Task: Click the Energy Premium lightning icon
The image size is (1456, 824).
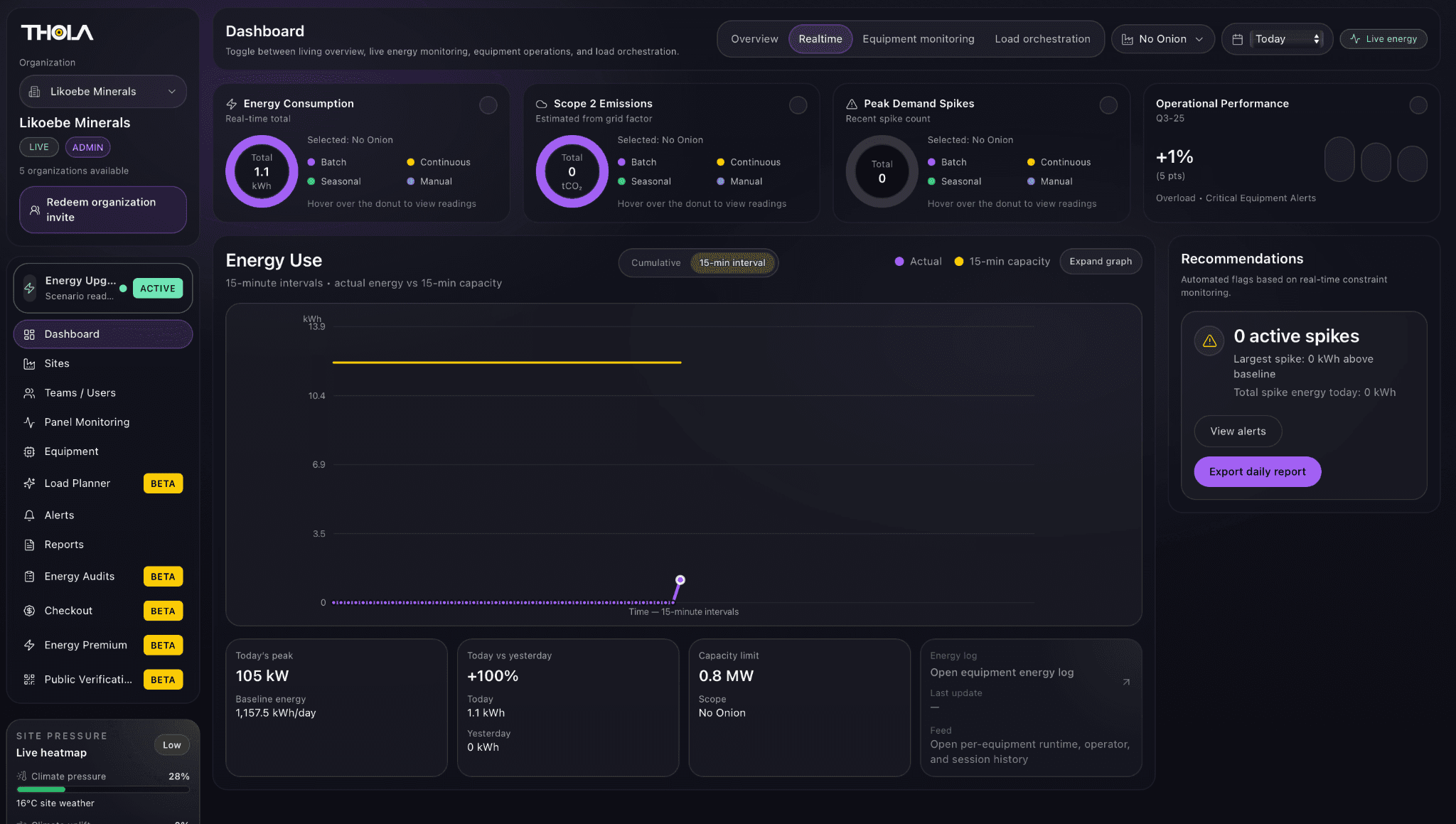Action: pyautogui.click(x=29, y=645)
